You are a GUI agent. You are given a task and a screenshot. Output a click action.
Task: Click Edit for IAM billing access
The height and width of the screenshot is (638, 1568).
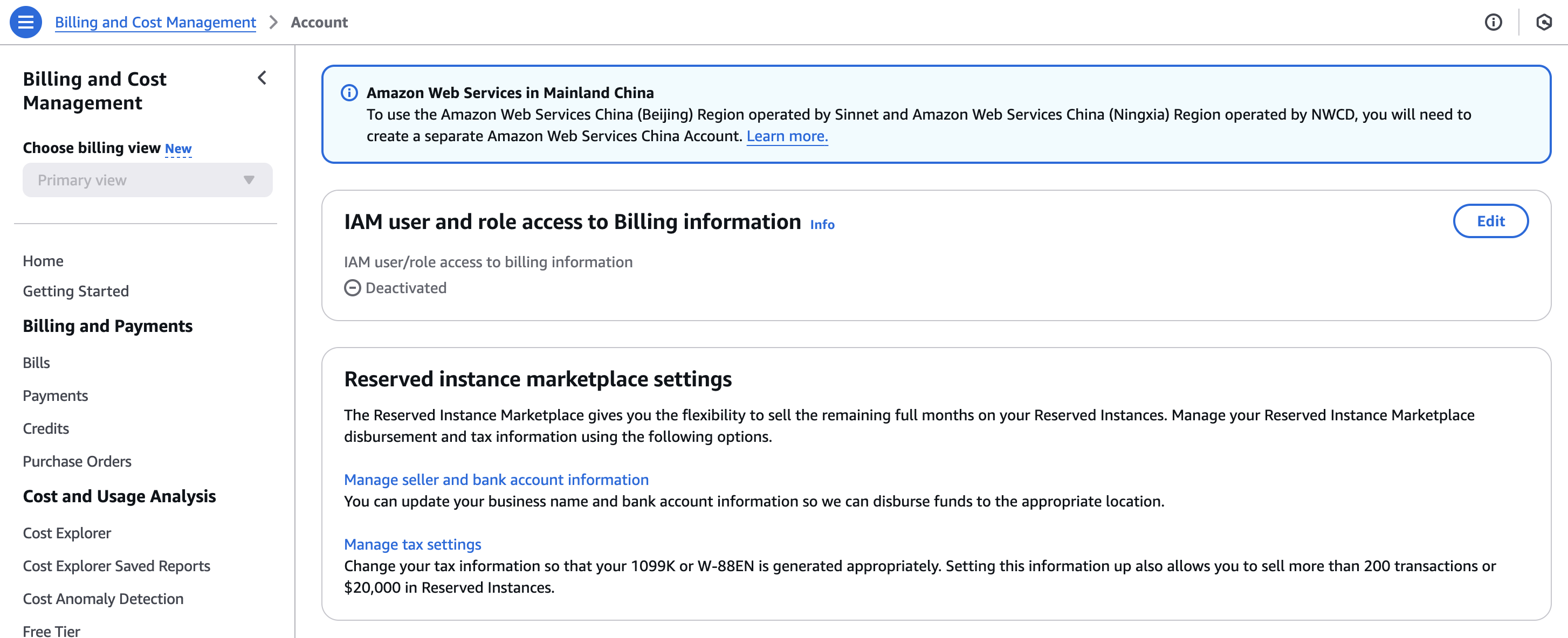pyautogui.click(x=1491, y=221)
